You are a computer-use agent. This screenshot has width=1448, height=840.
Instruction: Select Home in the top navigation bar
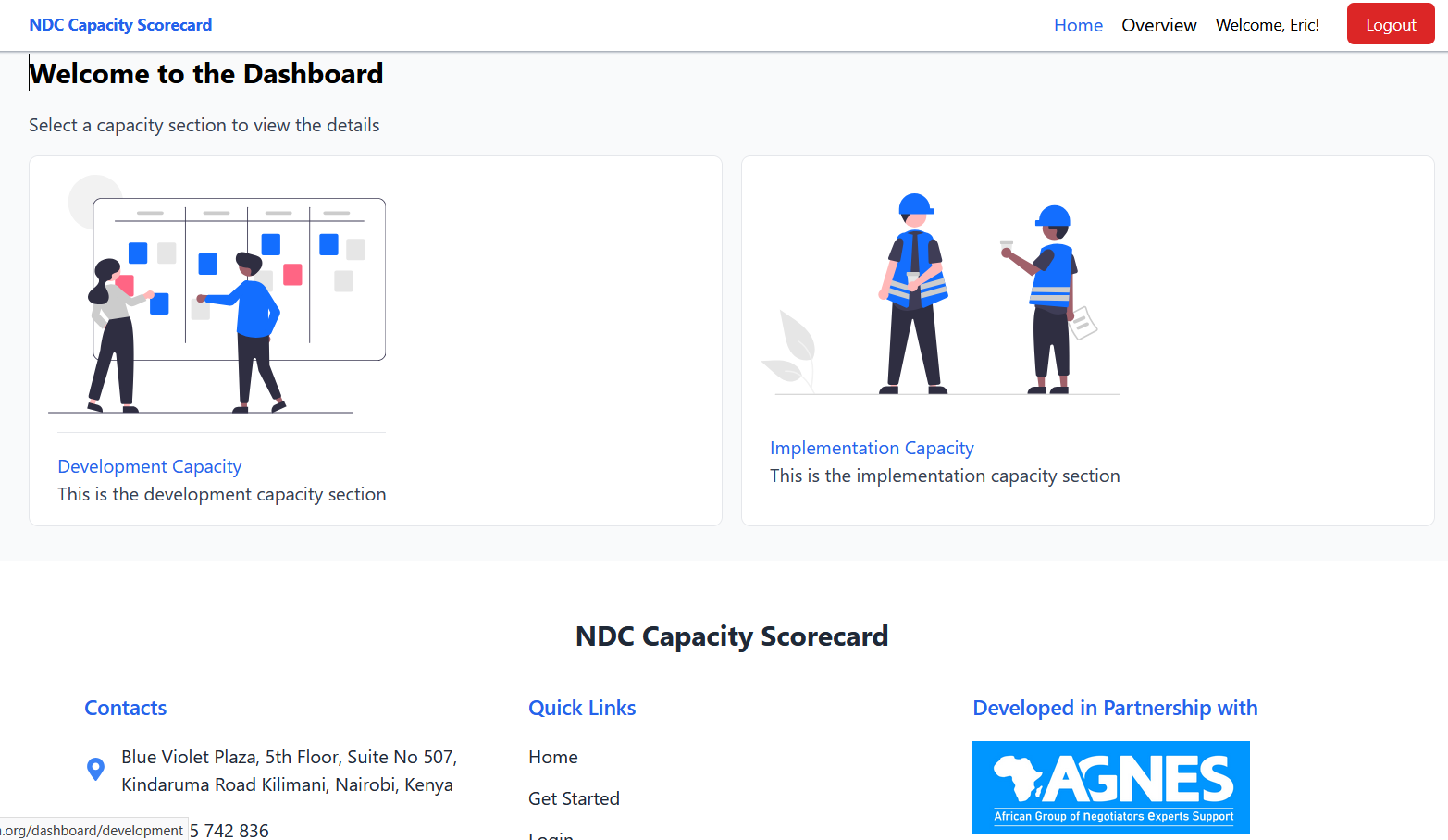1078,25
